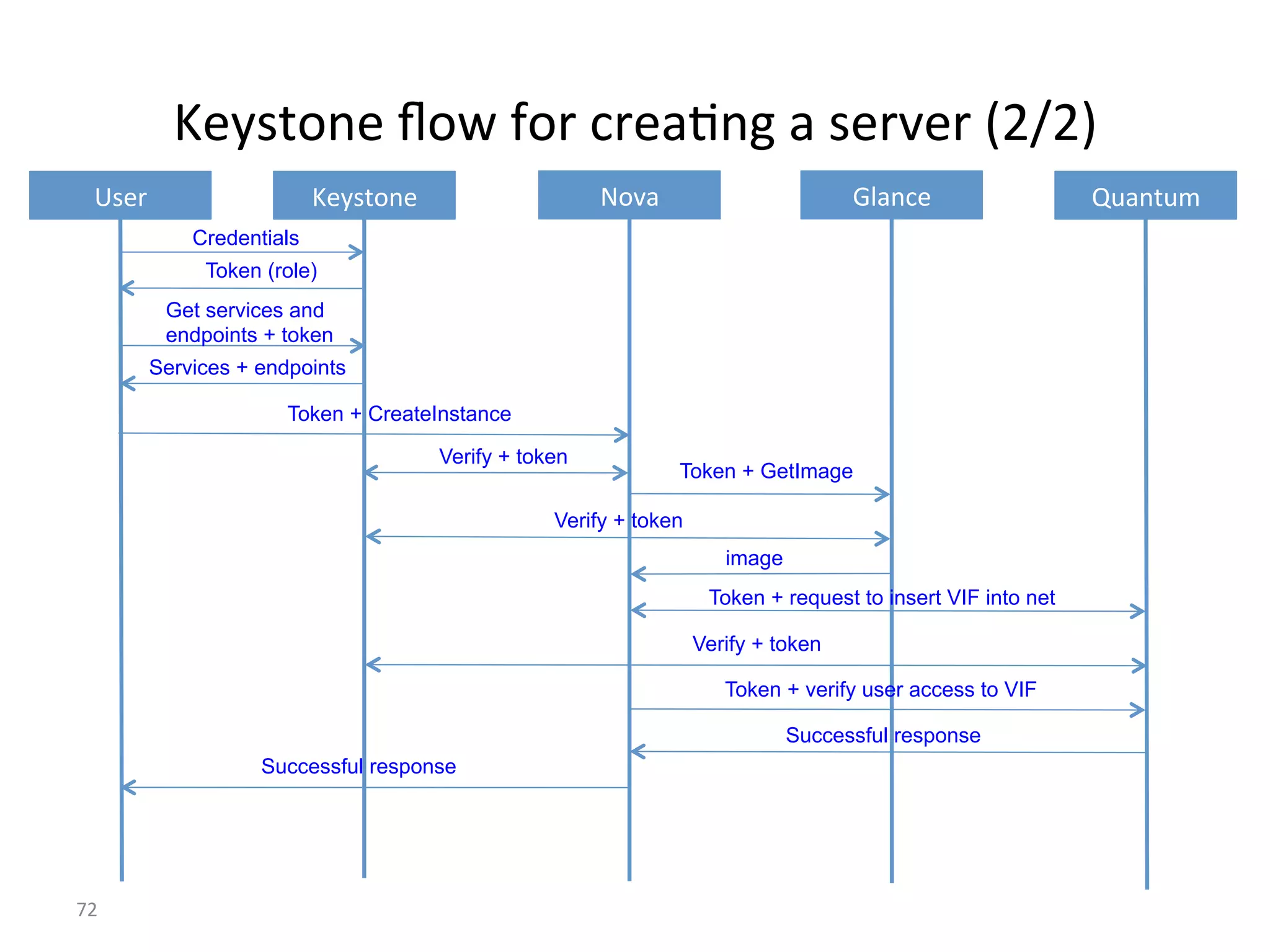
Task: Select 'Token + verify user access to VIF'
Action: coord(880,689)
